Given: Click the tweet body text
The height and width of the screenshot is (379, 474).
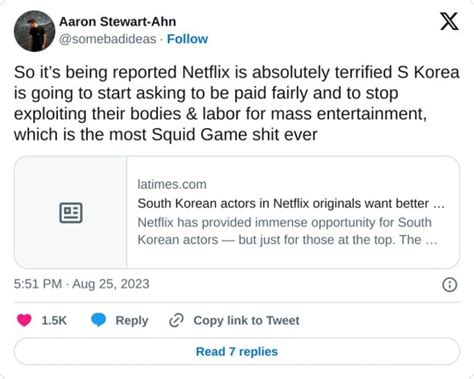Looking at the screenshot, I should point(237,103).
